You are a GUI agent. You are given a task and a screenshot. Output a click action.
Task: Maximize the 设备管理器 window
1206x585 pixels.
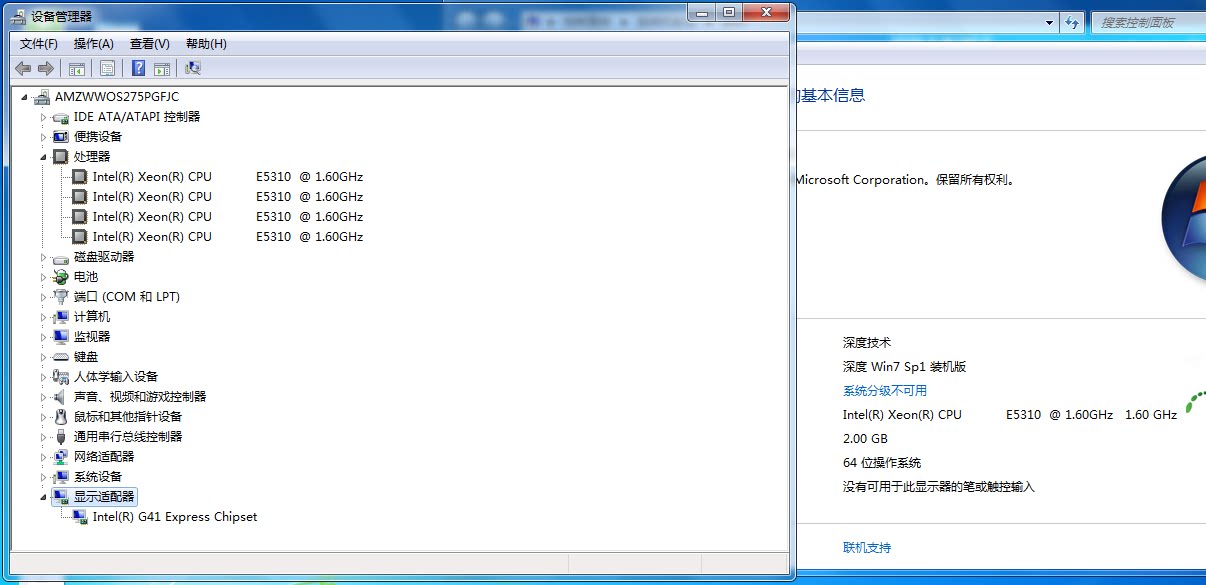point(728,11)
